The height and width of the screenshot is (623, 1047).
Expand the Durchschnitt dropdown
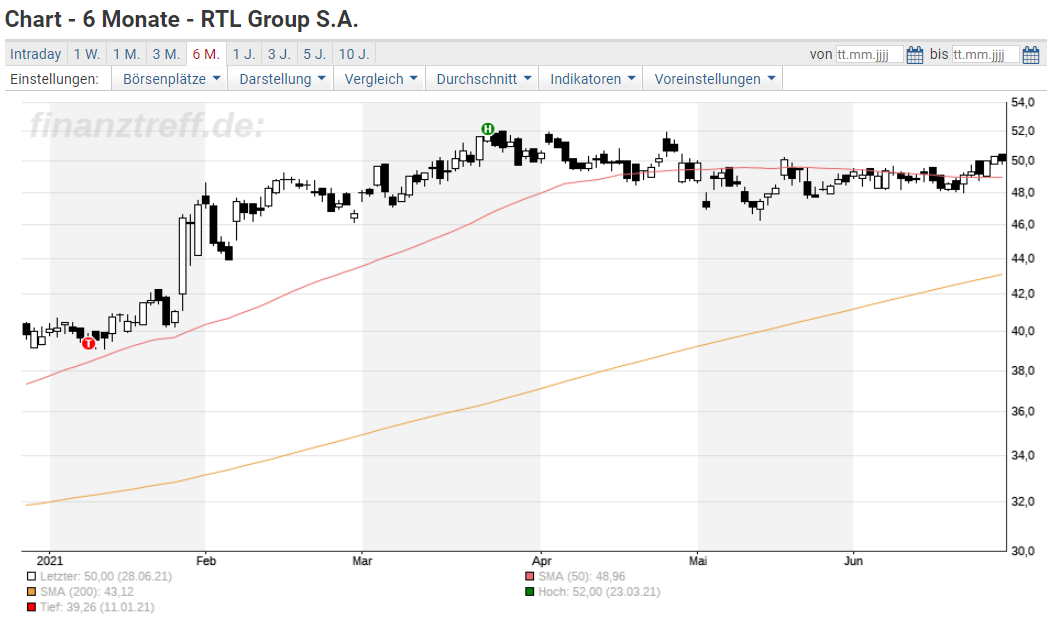(483, 79)
